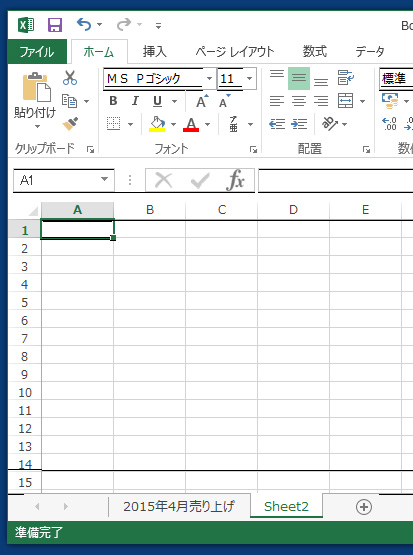413x555 pixels.
Task: Switch to the 2015年4月売り上げ sheet tab
Action: pyautogui.click(x=179, y=507)
